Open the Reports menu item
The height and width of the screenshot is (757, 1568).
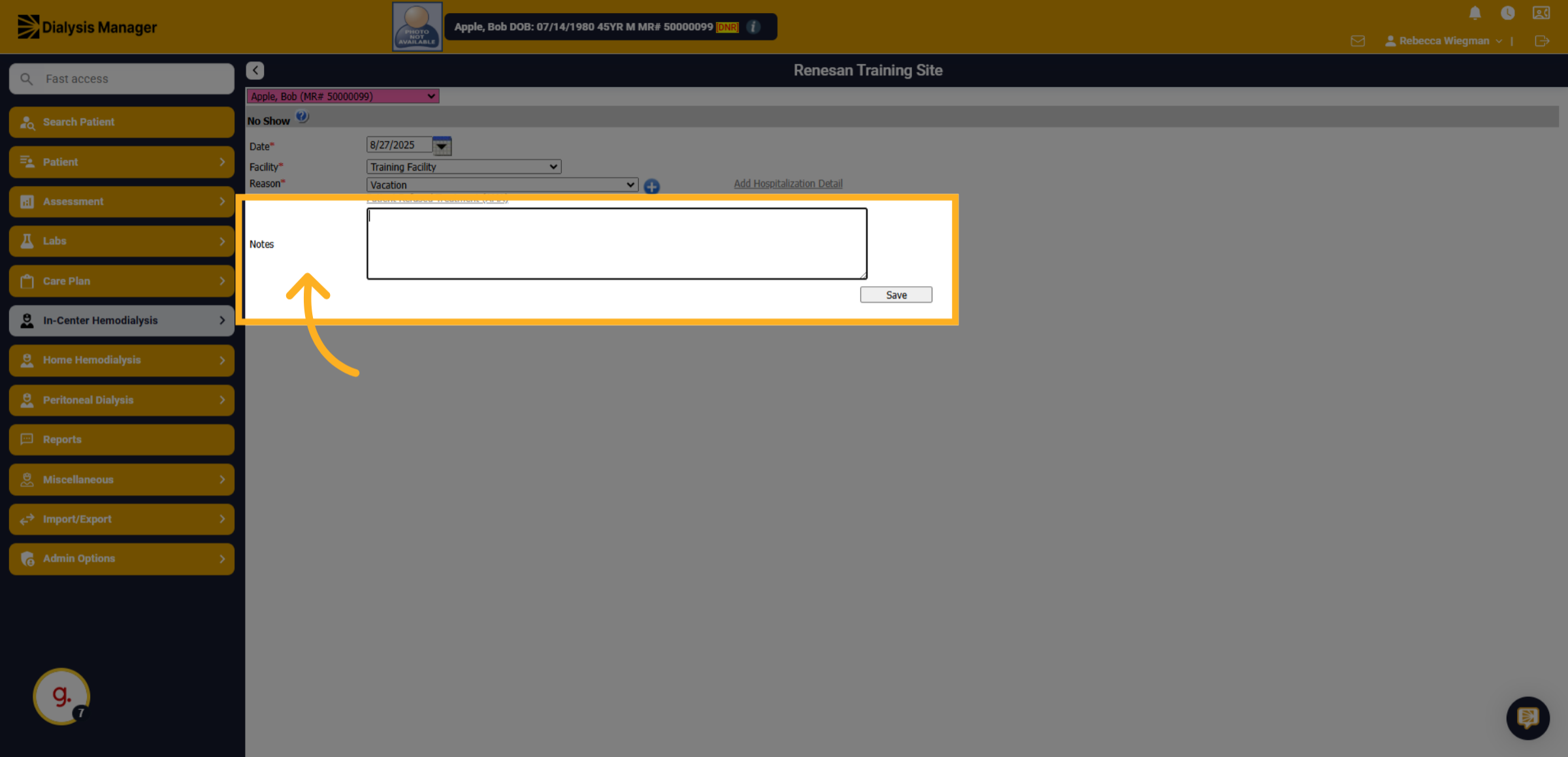pos(122,440)
